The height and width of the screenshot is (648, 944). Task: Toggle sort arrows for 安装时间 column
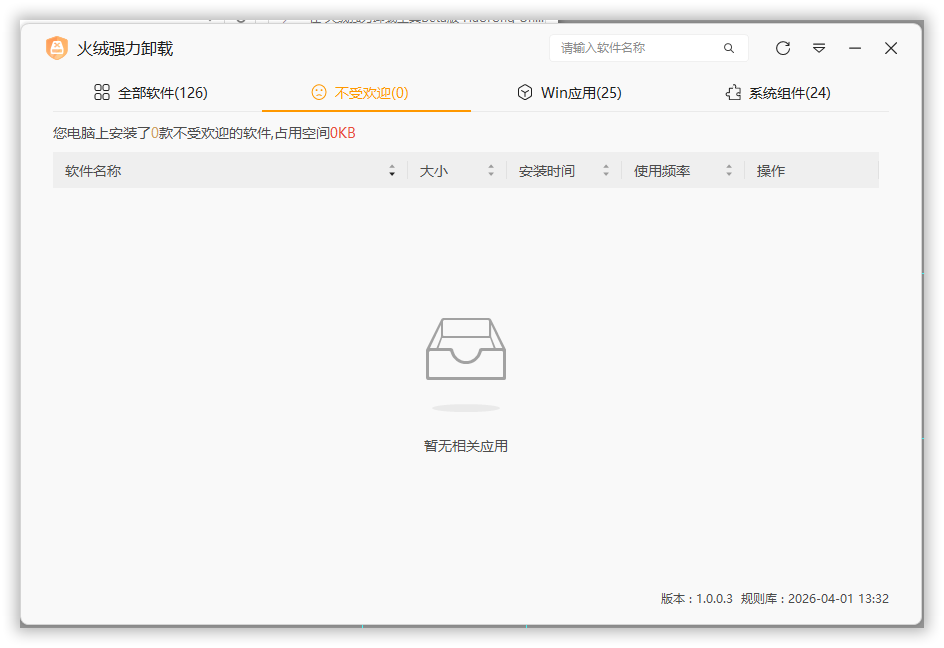click(x=606, y=171)
